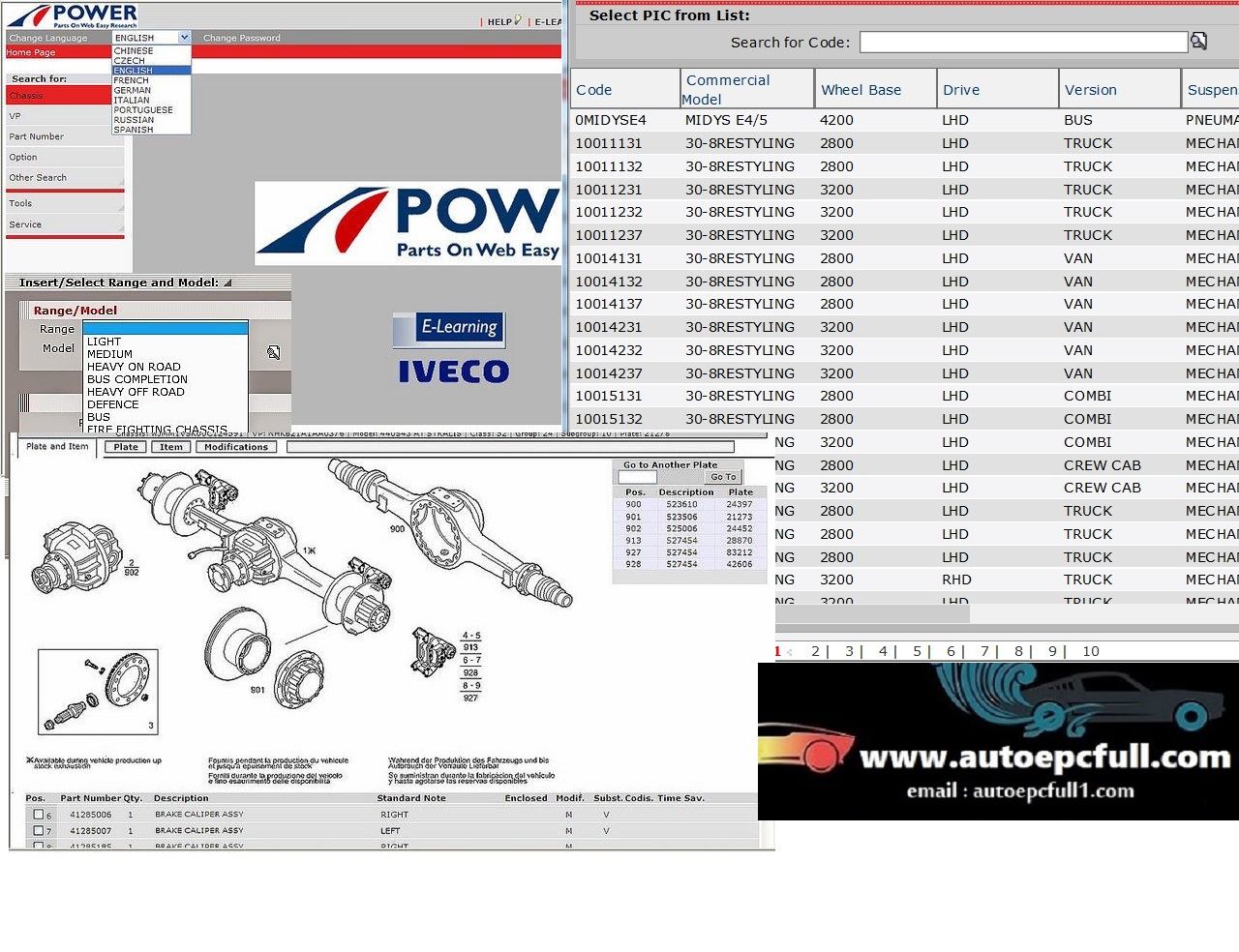Collapse the Insert/Select Range and Model panel
This screenshot has width=1239, height=952.
(x=227, y=283)
